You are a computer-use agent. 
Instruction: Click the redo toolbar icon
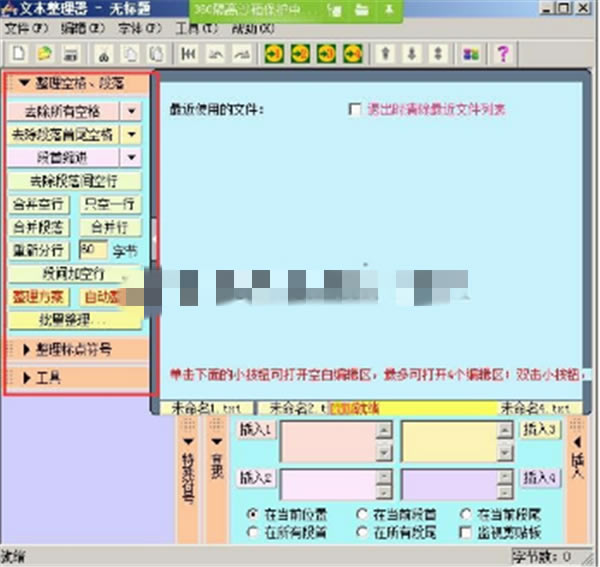pyautogui.click(x=241, y=54)
